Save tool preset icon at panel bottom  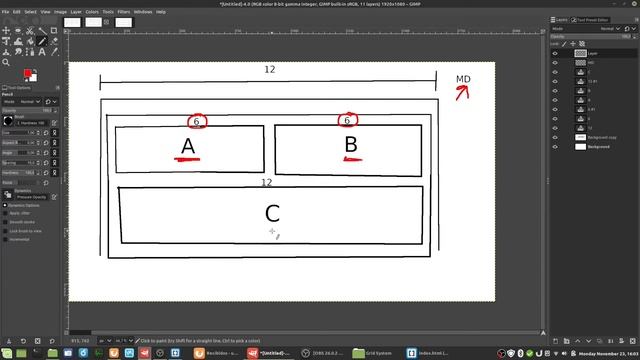(9, 341)
